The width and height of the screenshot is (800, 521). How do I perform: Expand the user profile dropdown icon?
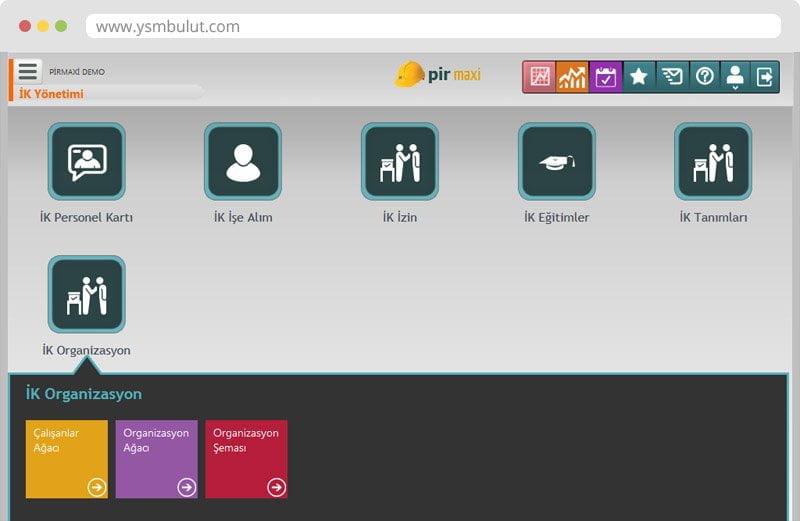pos(735,77)
